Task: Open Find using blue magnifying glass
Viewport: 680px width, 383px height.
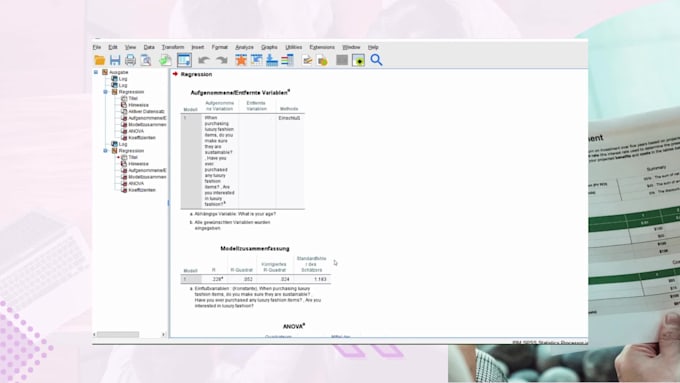Action: click(376, 60)
